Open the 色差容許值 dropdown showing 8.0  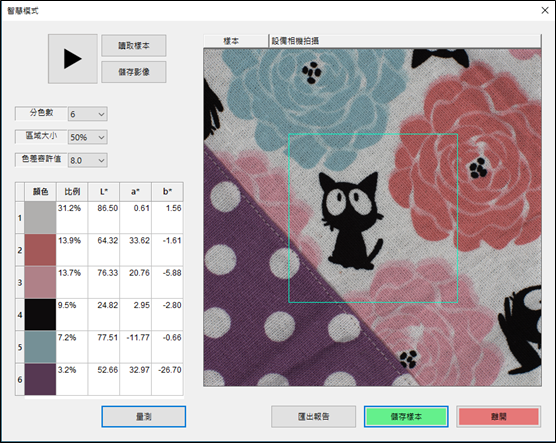pos(88,160)
